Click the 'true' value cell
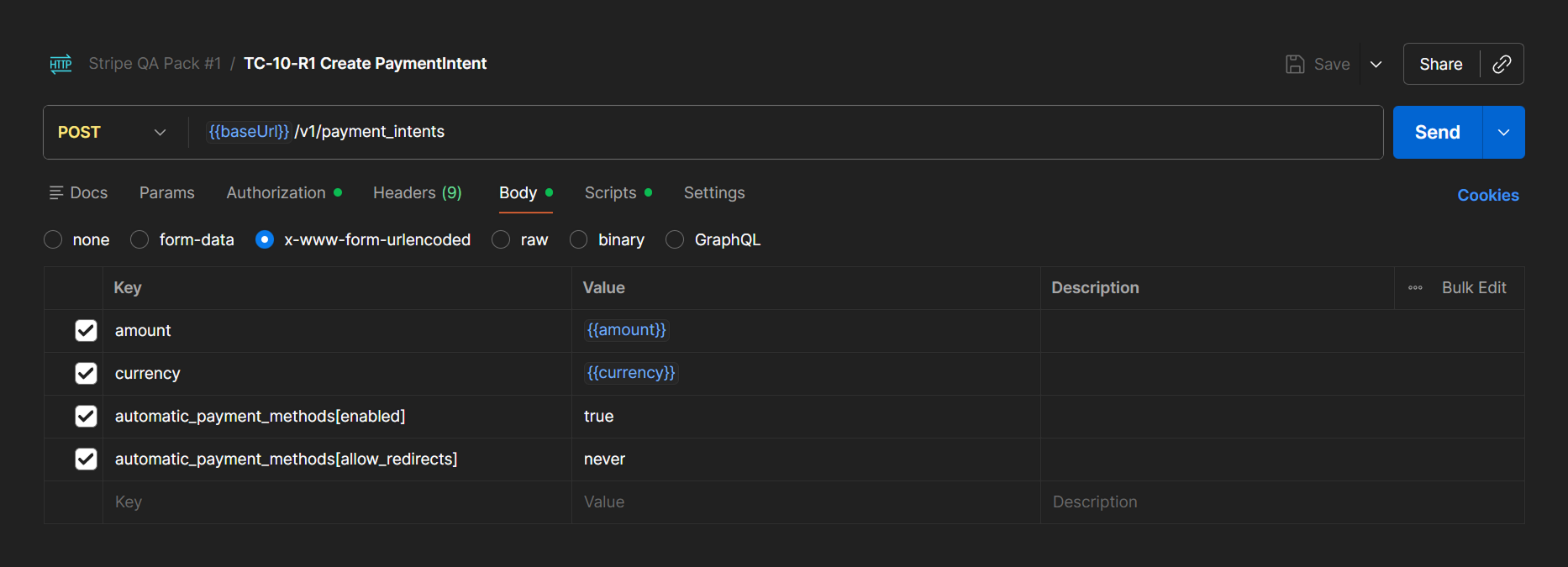1568x567 pixels. coord(806,417)
